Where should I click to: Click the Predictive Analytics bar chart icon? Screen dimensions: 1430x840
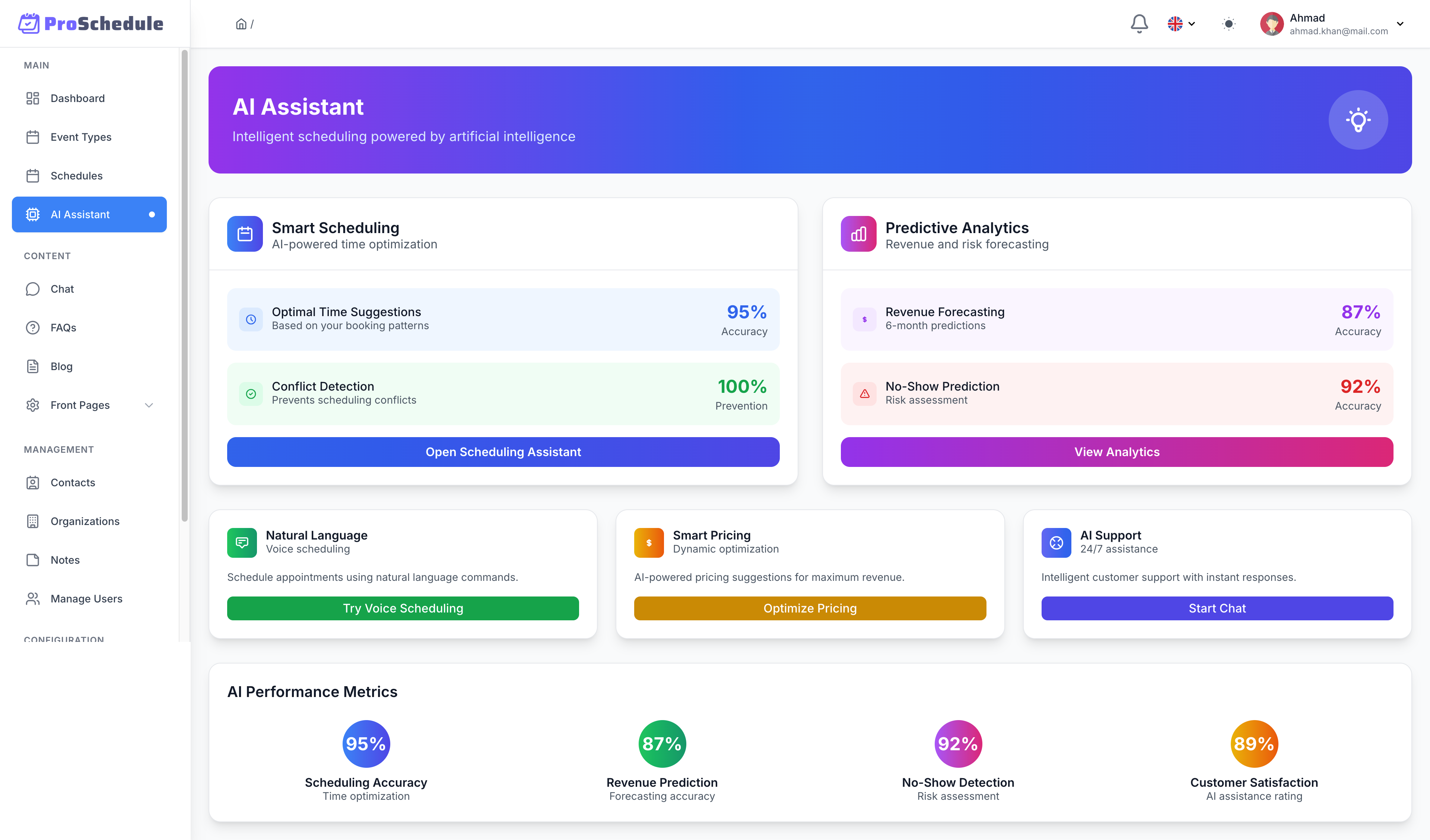858,234
